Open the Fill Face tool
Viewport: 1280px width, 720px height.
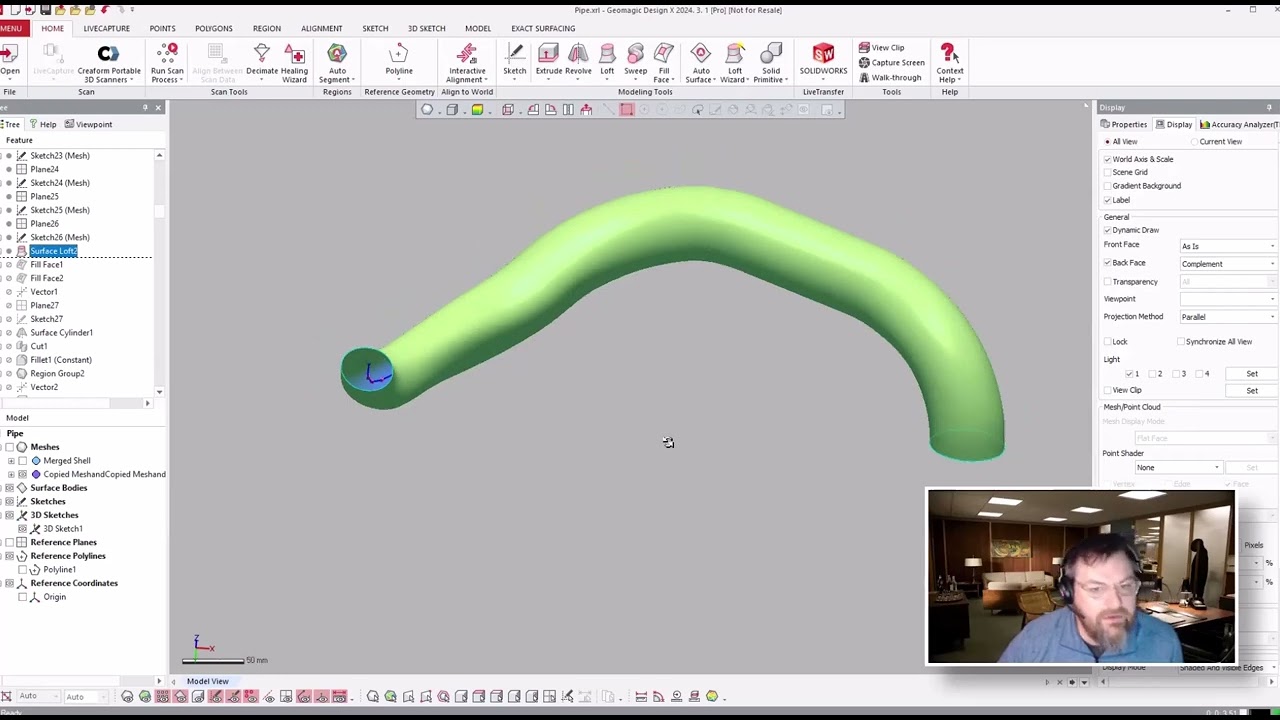point(664,61)
